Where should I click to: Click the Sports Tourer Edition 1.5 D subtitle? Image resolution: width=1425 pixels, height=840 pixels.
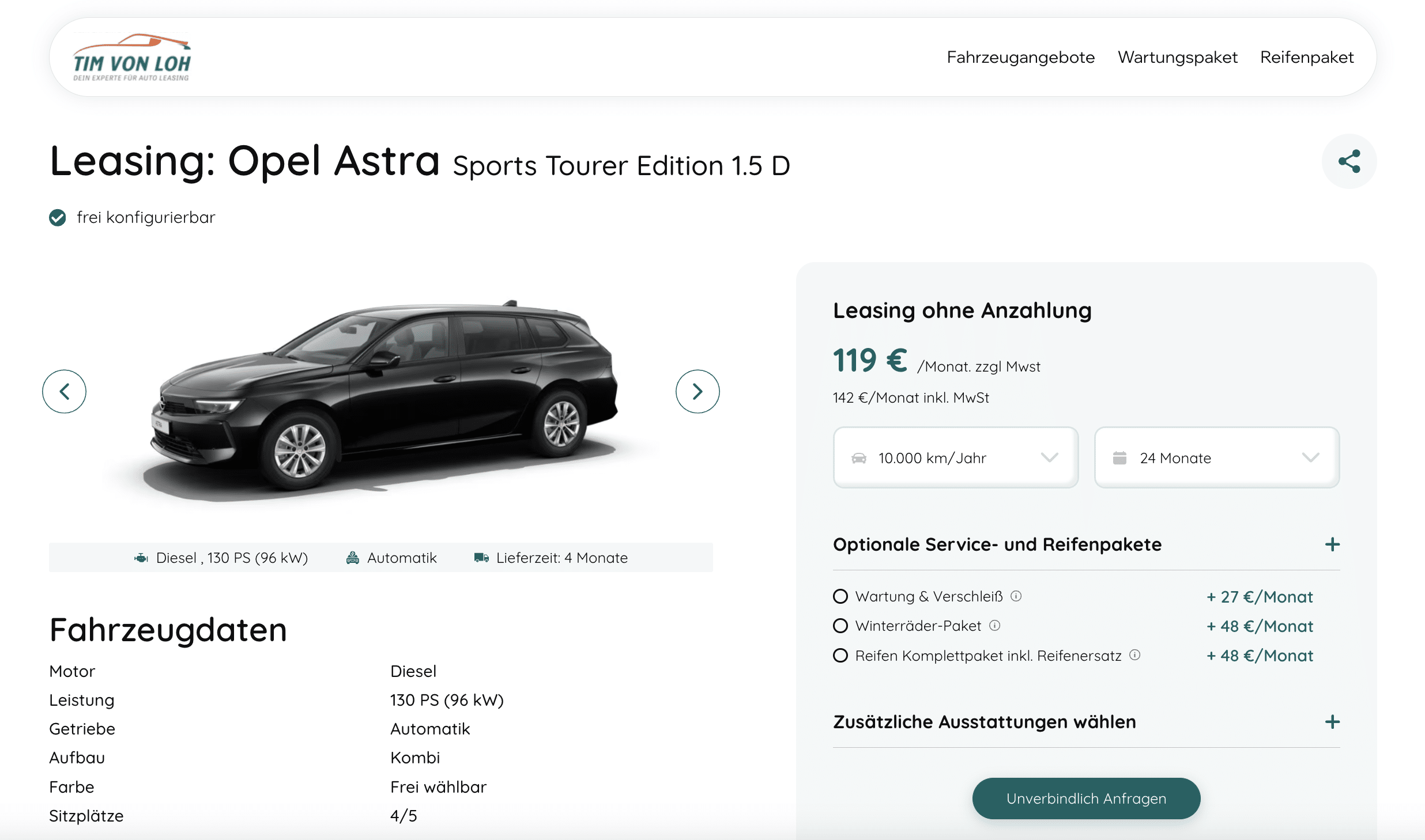click(621, 166)
